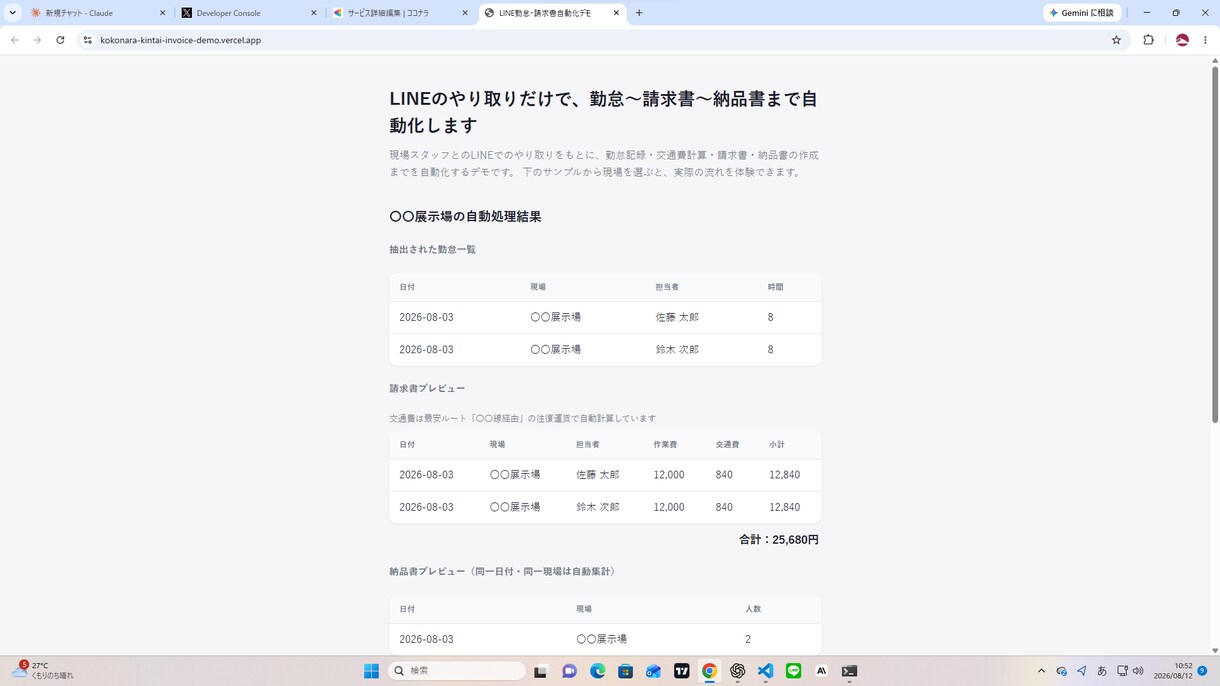Image resolution: width=1220 pixels, height=686 pixels.
Task: Open the Terminal from the taskbar
Action: pos(849,671)
